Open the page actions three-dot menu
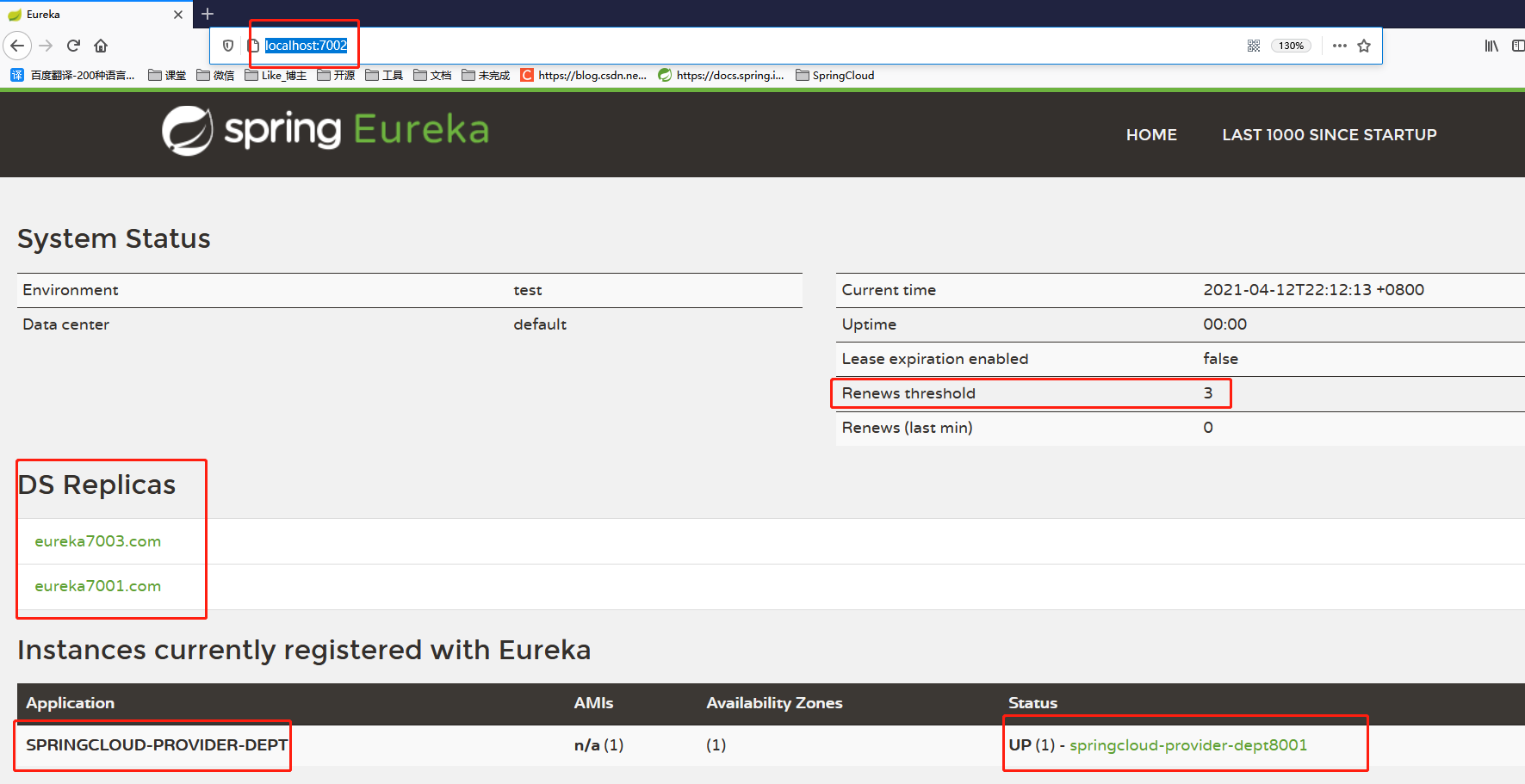This screenshot has width=1525, height=784. click(x=1339, y=46)
